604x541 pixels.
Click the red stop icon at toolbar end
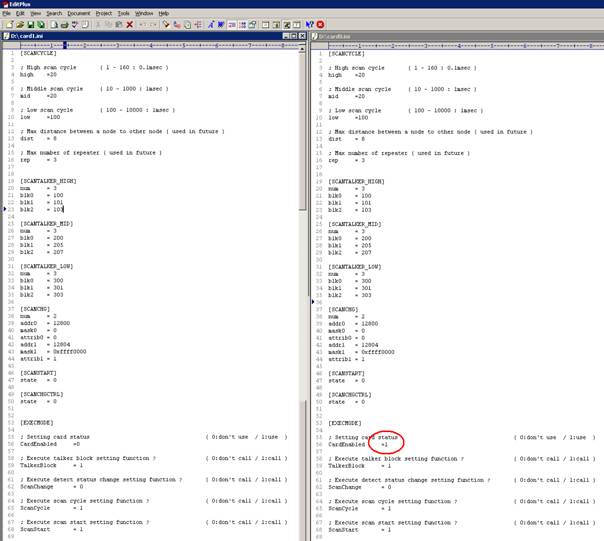320,23
